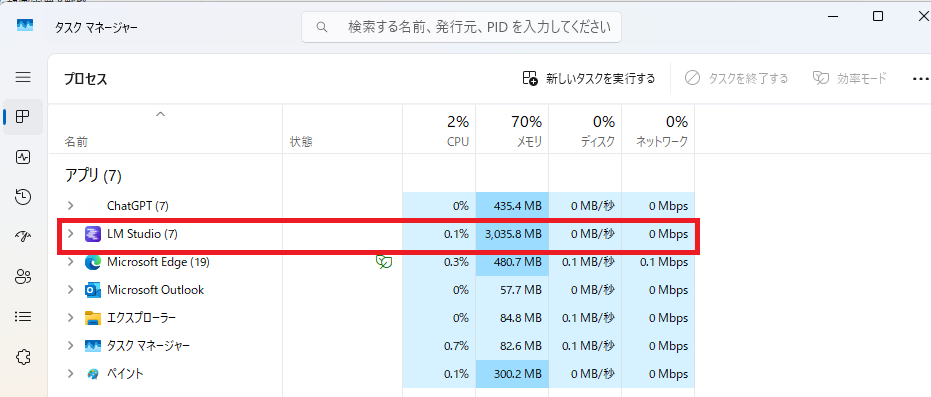Screen dimensions: 931x397
Task: Click the プロセス page title
Action: pyautogui.click(x=86, y=80)
